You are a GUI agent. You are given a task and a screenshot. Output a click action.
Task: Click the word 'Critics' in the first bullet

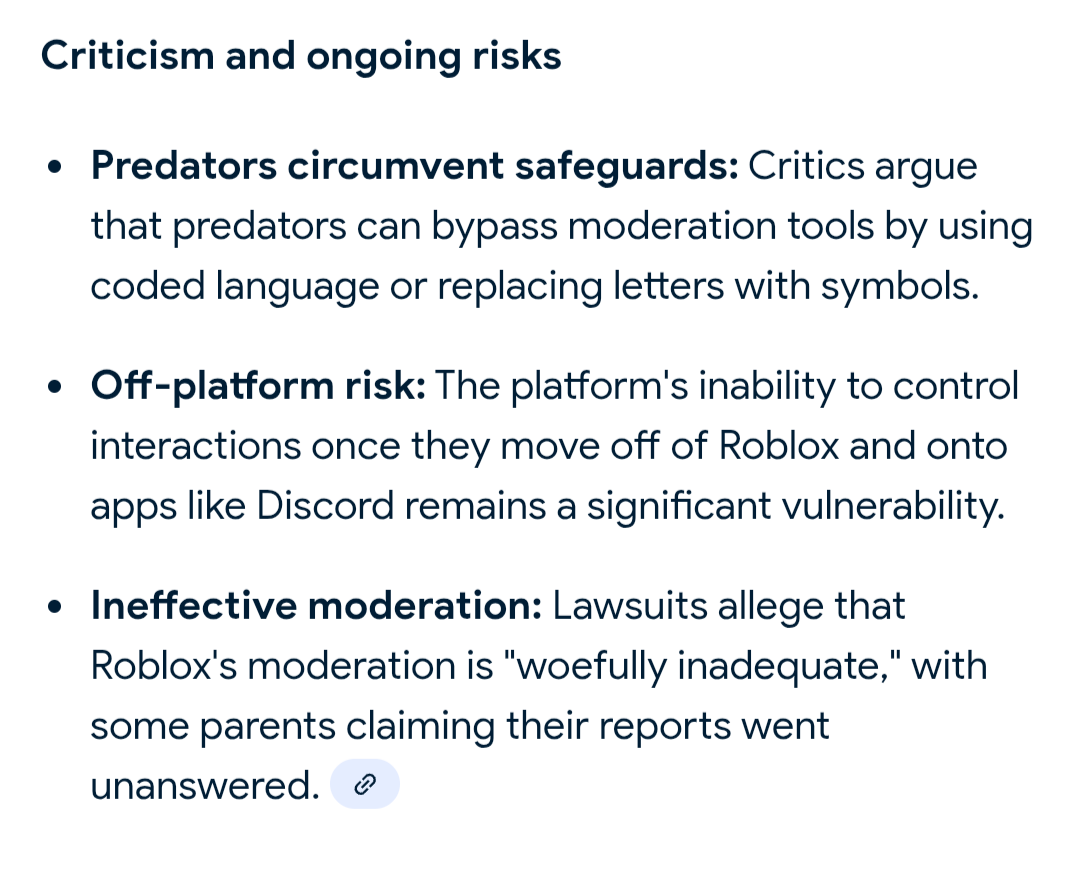coord(805,166)
